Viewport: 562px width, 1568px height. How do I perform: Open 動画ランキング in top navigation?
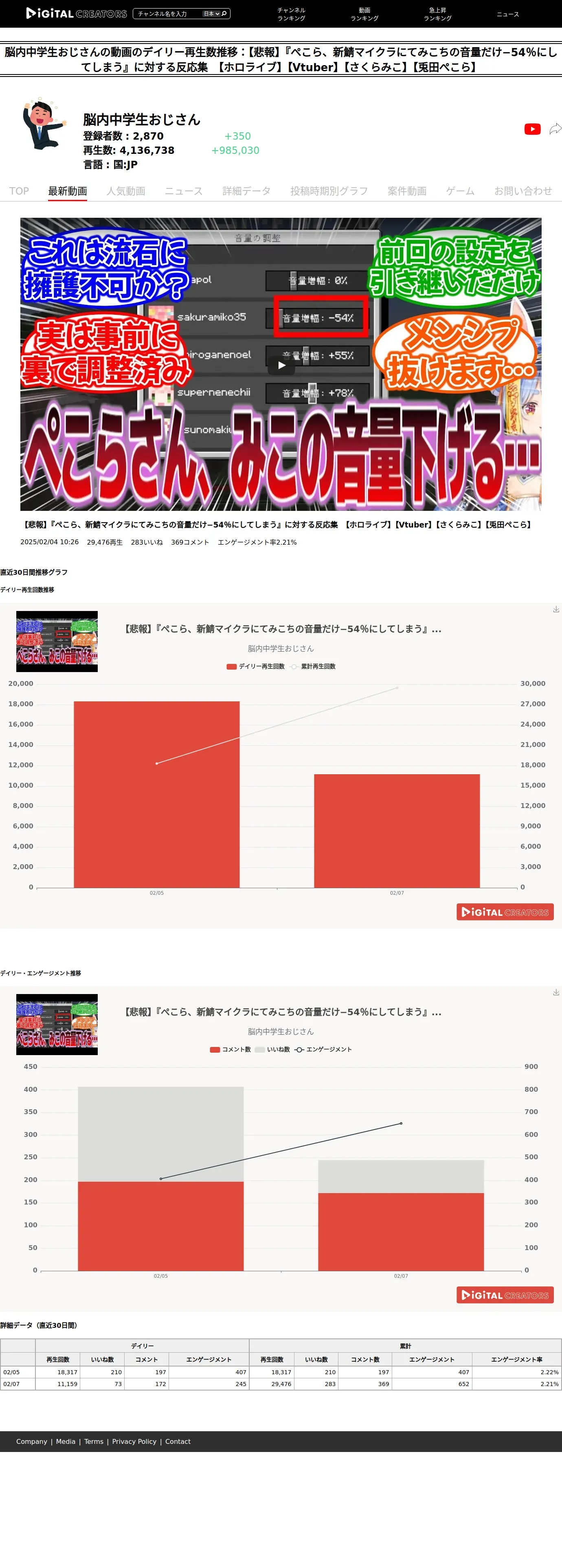pos(364,14)
